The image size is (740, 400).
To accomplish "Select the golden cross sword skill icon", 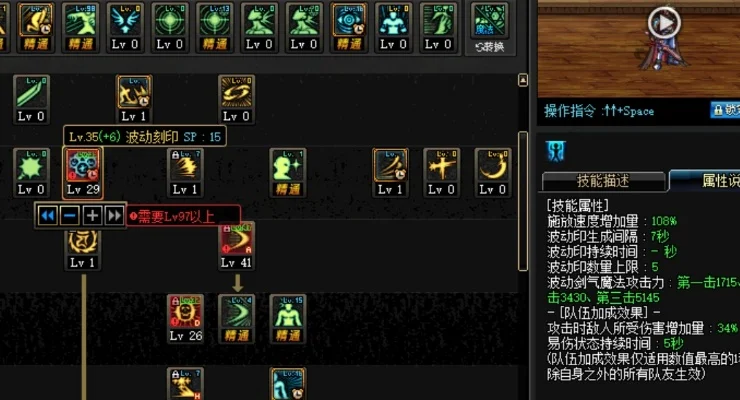I will pos(442,172).
